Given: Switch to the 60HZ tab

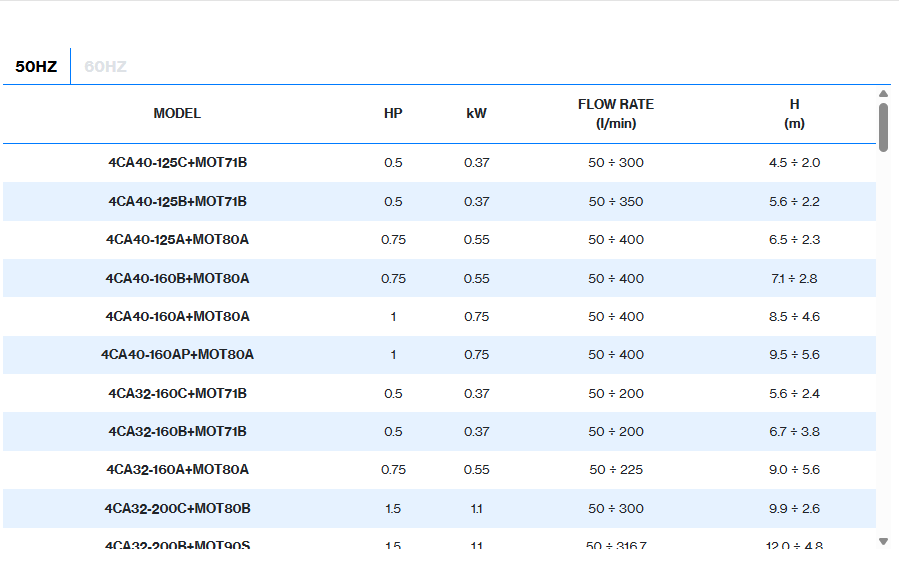Looking at the screenshot, I should coord(105,67).
